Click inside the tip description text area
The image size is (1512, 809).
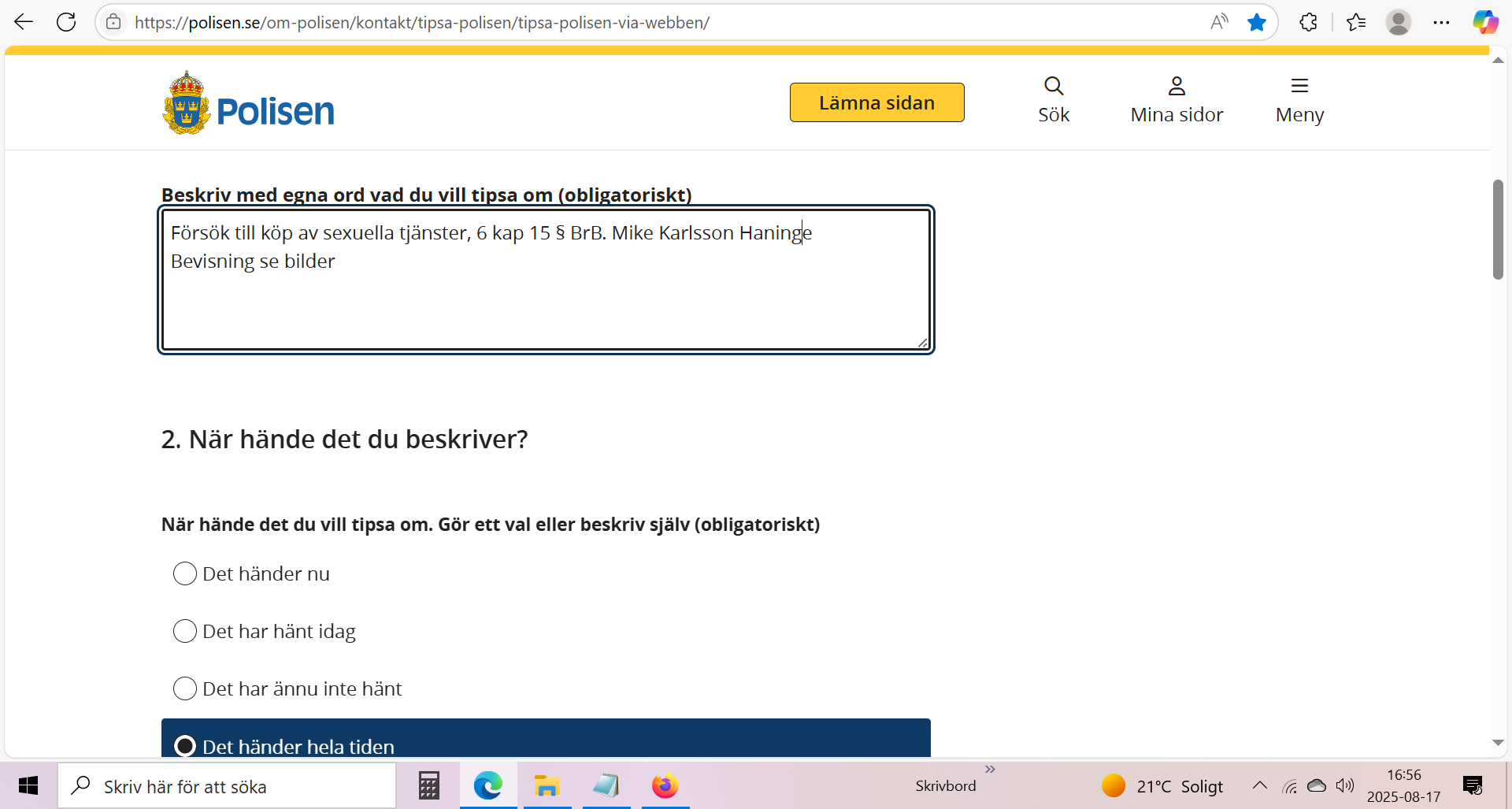tap(545, 303)
